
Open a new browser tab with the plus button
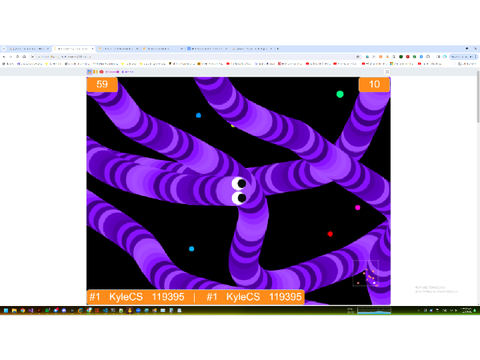point(278,49)
